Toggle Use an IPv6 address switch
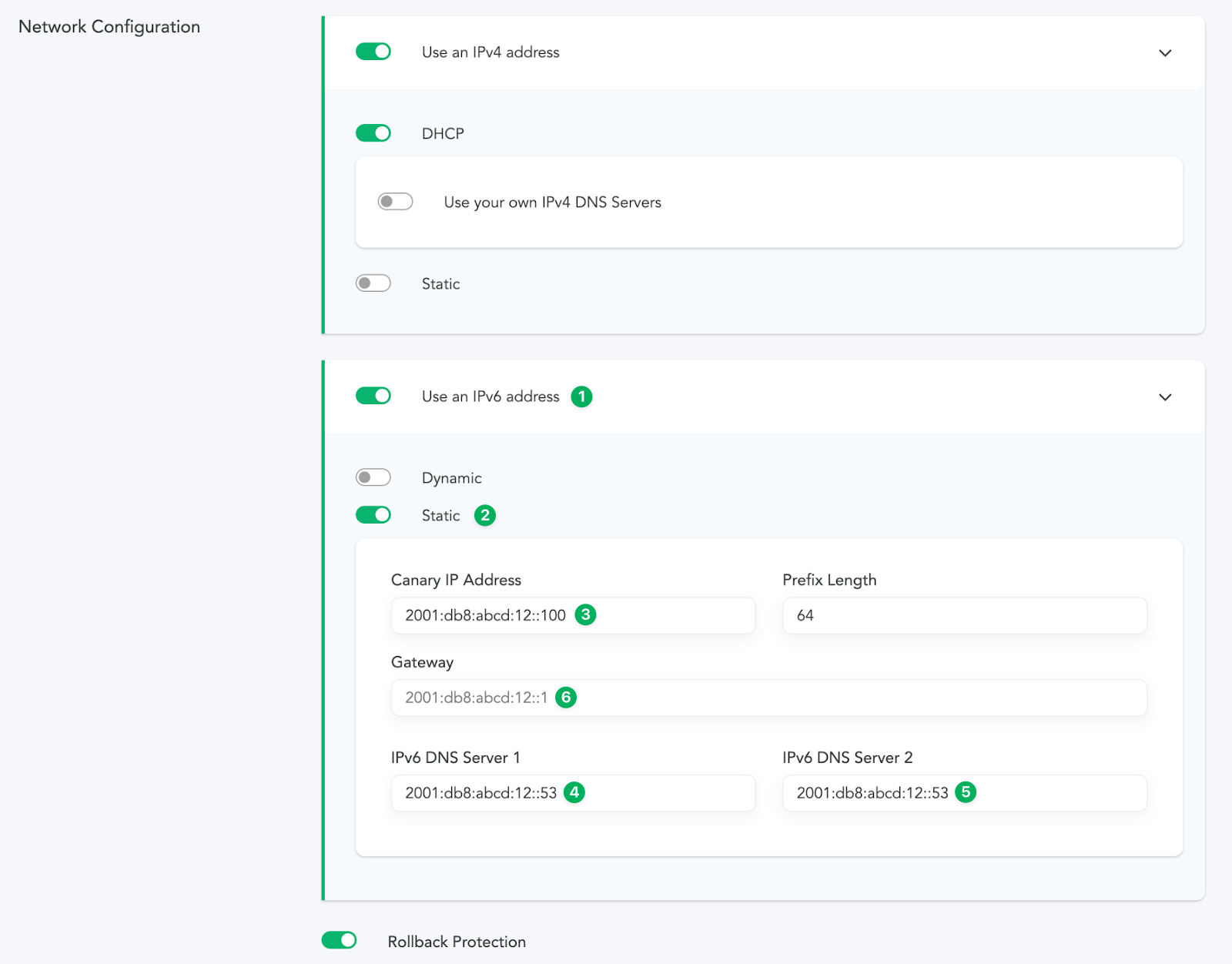This screenshot has height=964, width=1232. point(373,396)
